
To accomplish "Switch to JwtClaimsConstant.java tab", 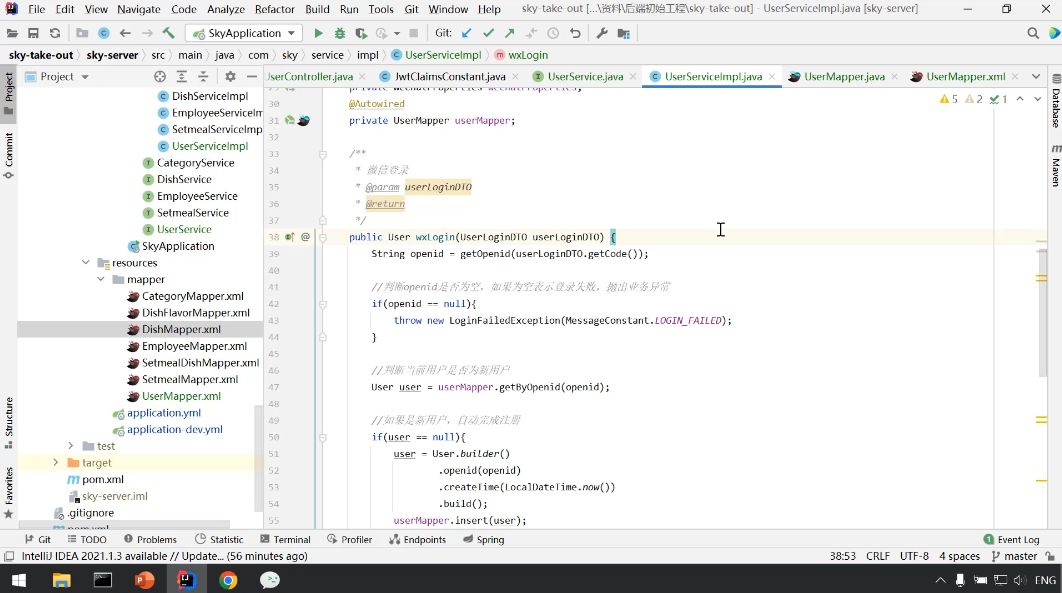I will click(x=450, y=76).
